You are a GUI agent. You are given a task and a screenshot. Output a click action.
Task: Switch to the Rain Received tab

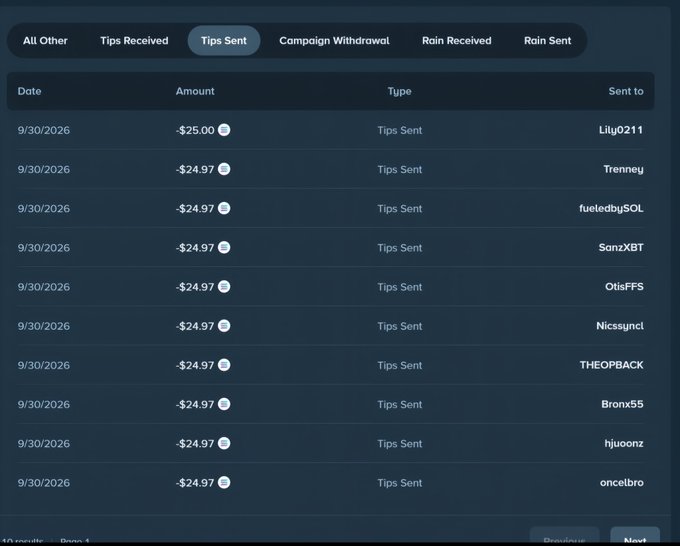457,41
